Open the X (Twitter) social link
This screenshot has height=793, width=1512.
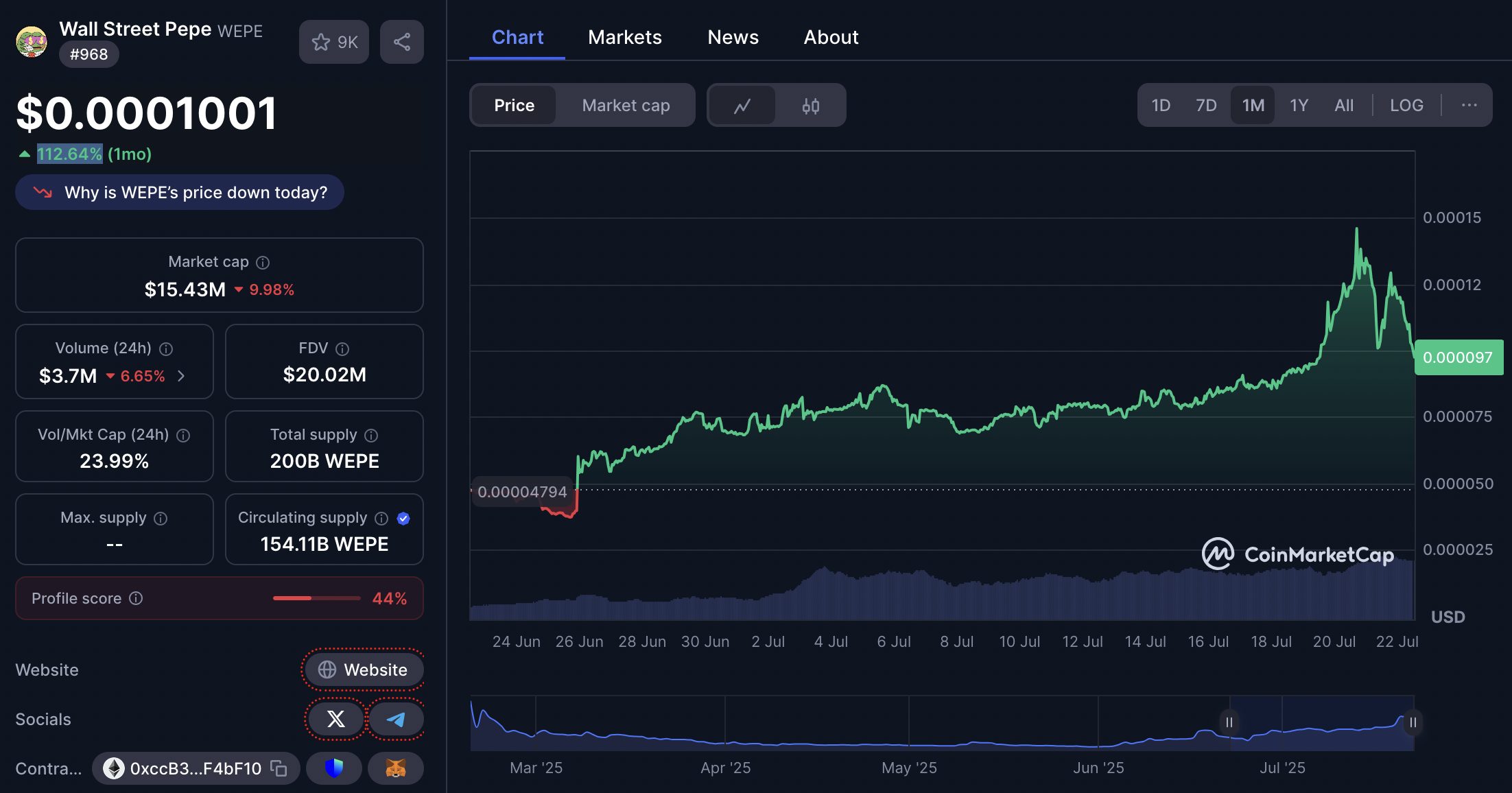coord(335,719)
